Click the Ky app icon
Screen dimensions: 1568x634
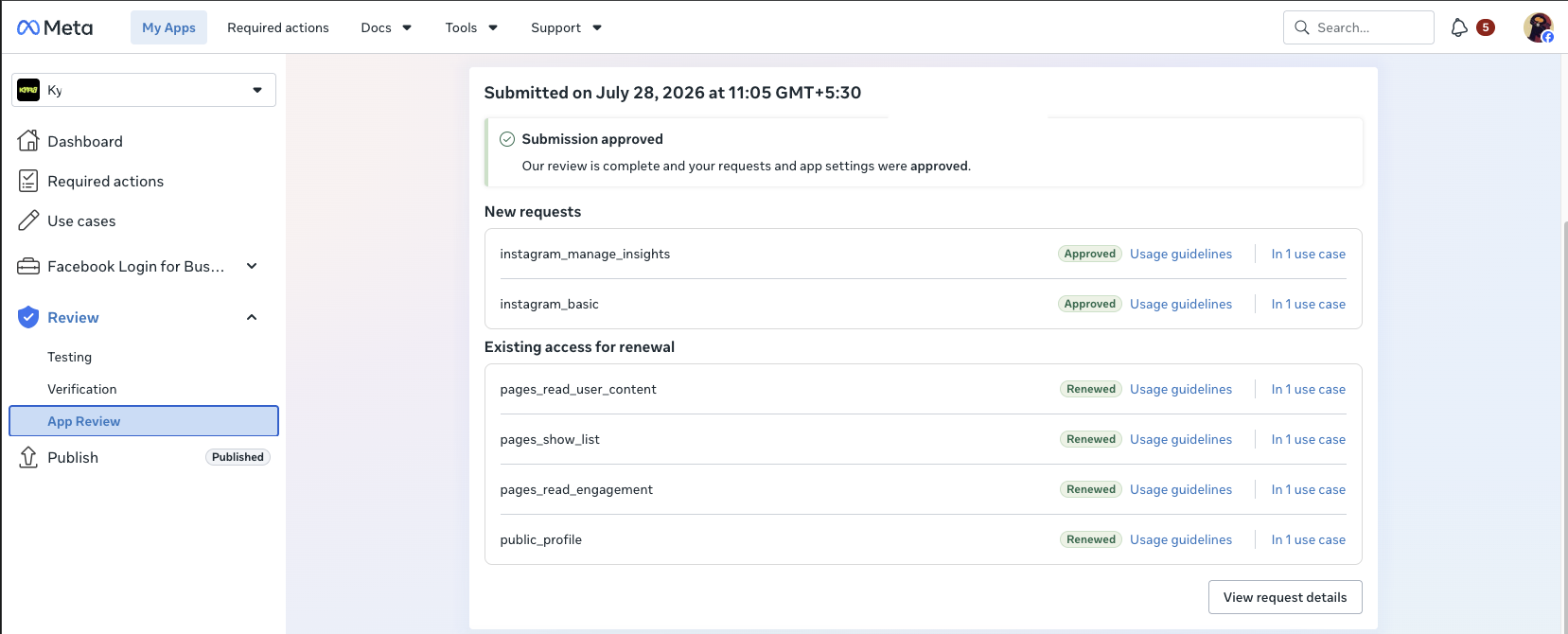pos(28,90)
